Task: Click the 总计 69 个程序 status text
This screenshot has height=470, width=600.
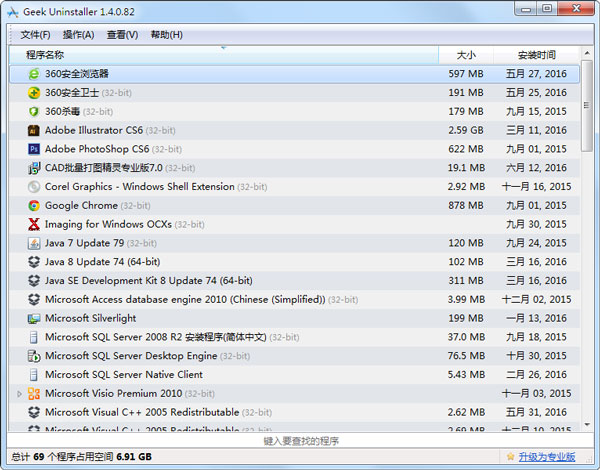Action: click(81, 457)
